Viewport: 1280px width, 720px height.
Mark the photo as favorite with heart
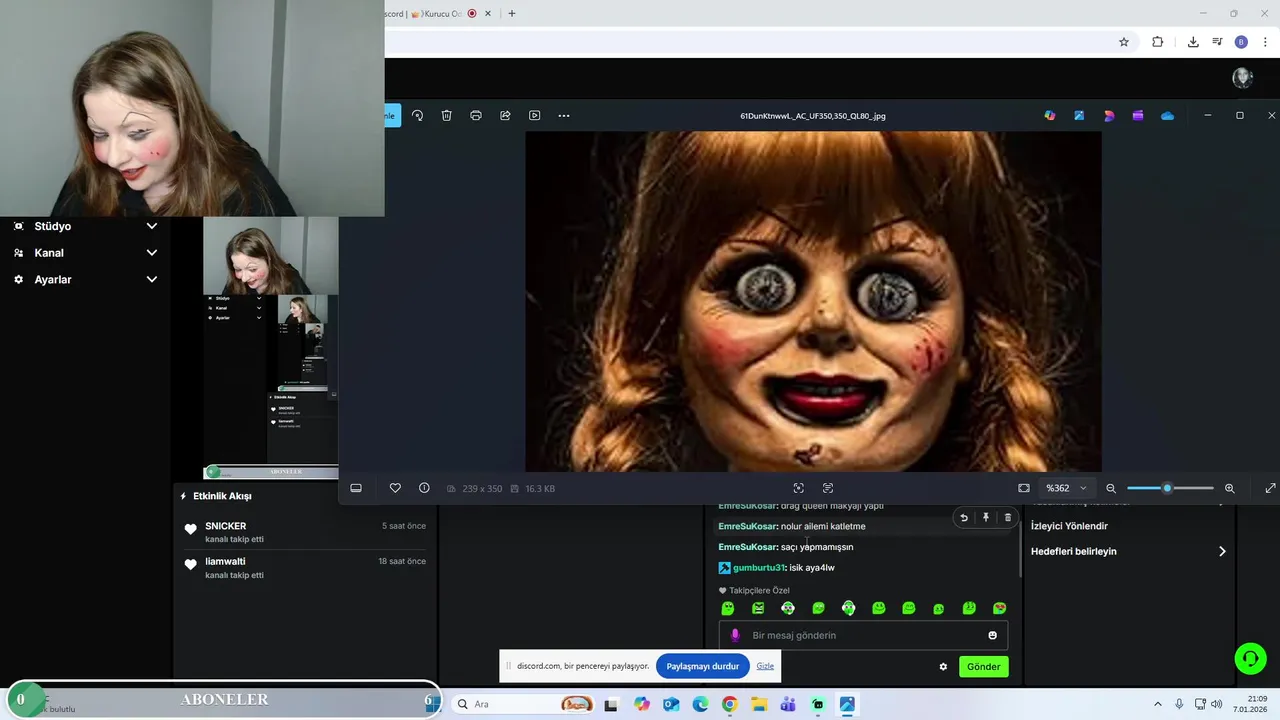395,488
